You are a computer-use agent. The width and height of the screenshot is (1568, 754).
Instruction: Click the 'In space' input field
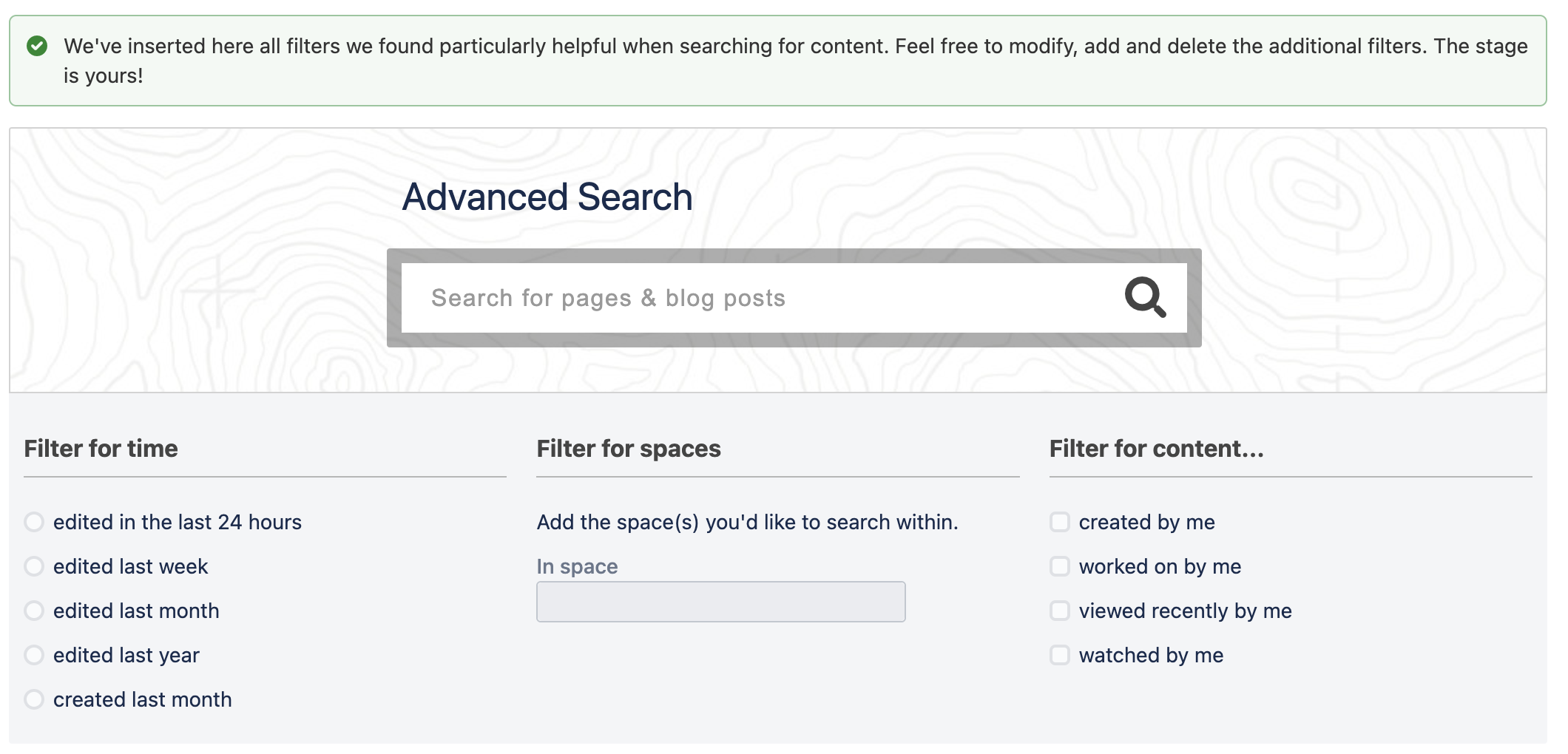(x=720, y=602)
